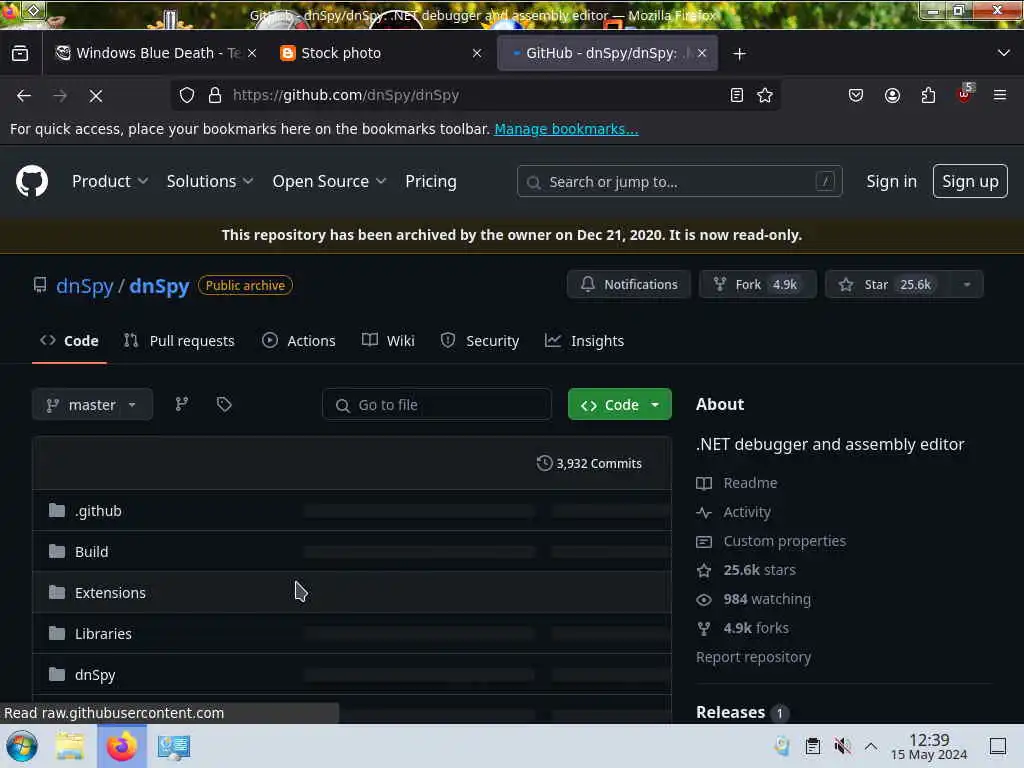View tags icon in repository toolbar

pyautogui.click(x=224, y=404)
